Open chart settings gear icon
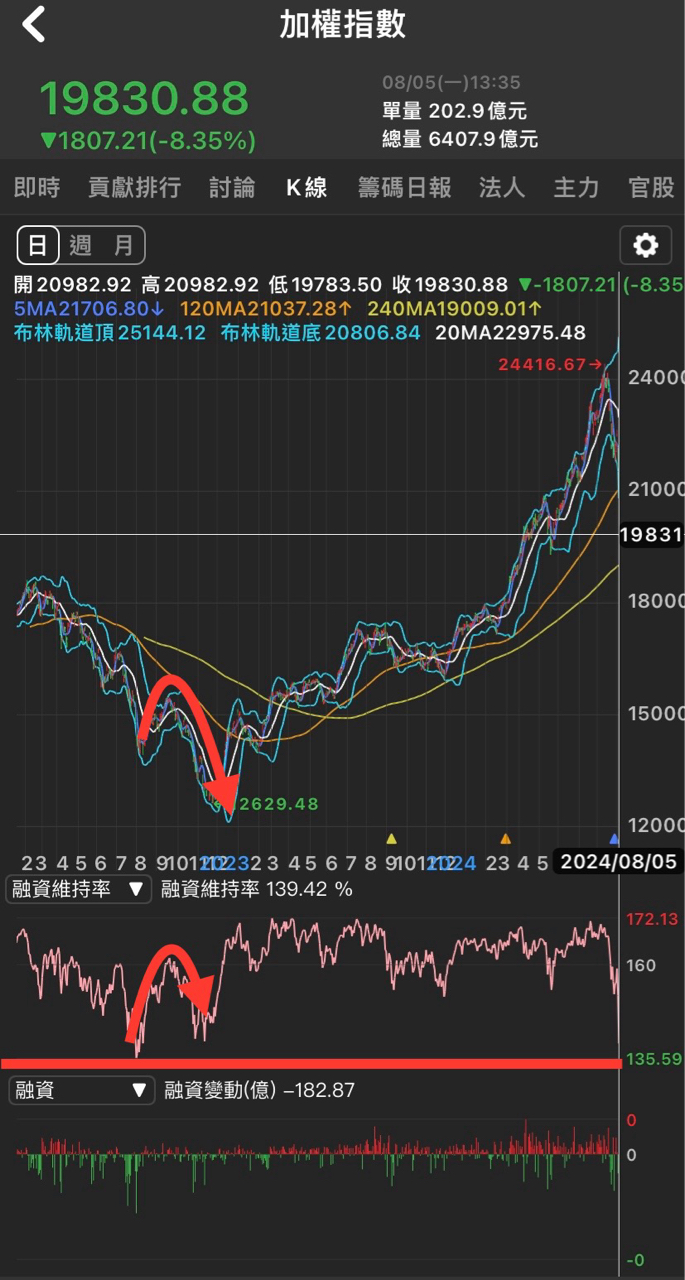 click(x=646, y=245)
